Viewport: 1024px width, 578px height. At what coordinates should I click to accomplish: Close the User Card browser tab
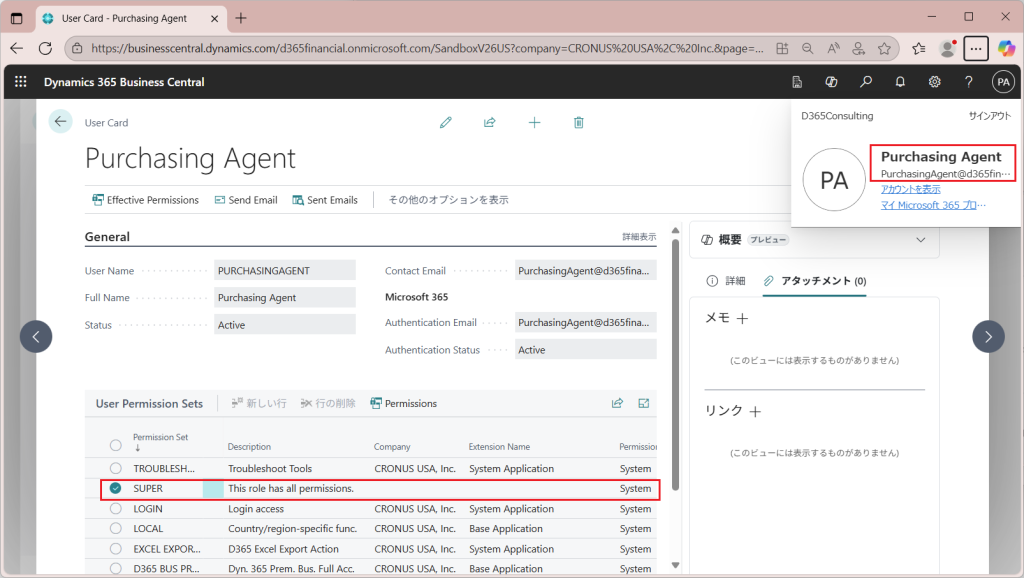click(x=214, y=18)
